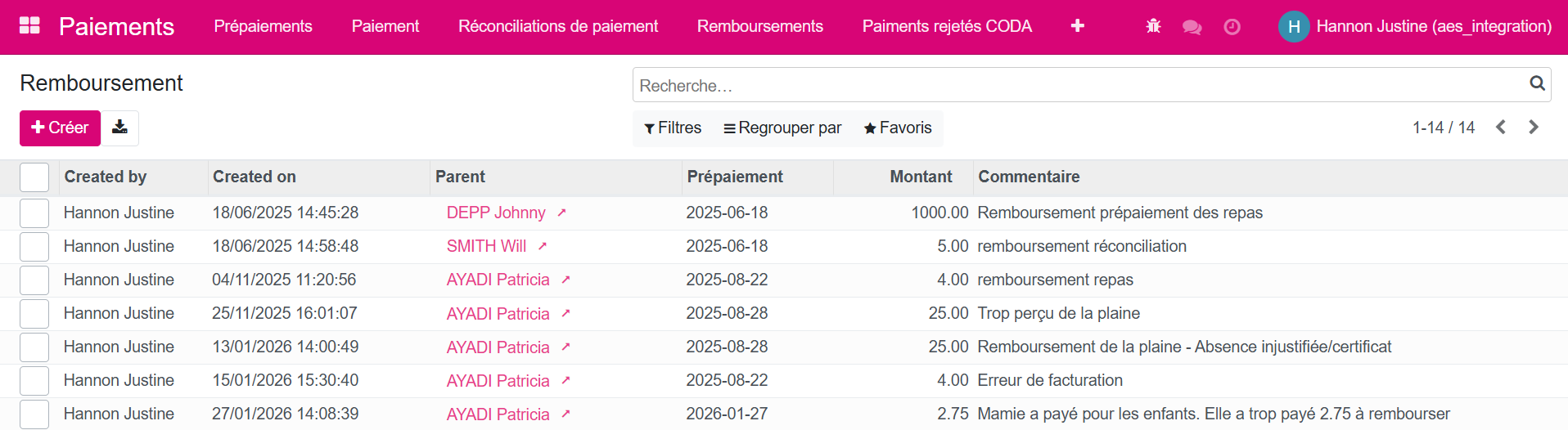This screenshot has width=1568, height=430.
Task: Check the row created 27/01/2026 14:08:39
Action: [34, 414]
